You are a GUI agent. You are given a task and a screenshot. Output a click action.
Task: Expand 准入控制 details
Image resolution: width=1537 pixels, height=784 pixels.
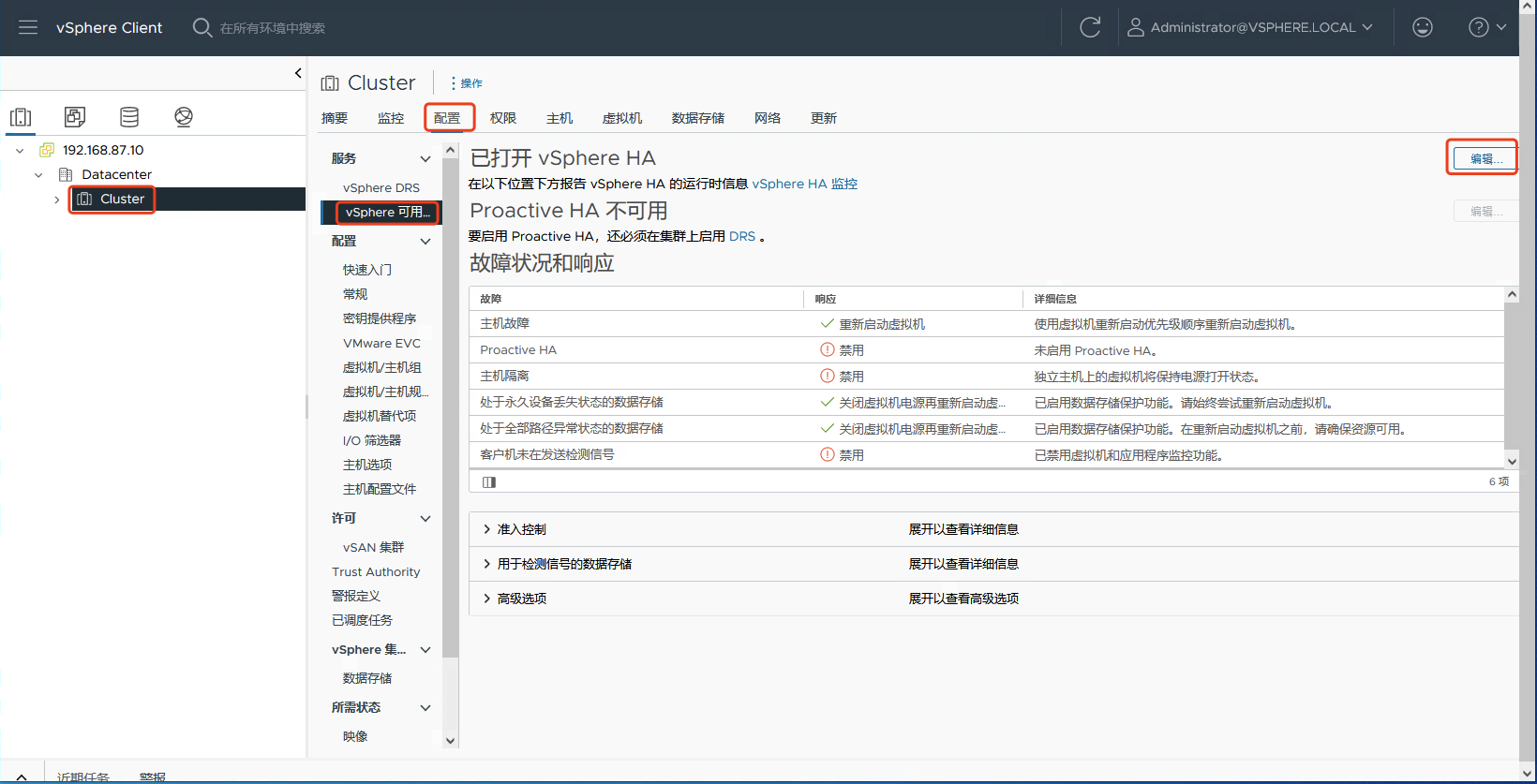pyautogui.click(x=486, y=529)
